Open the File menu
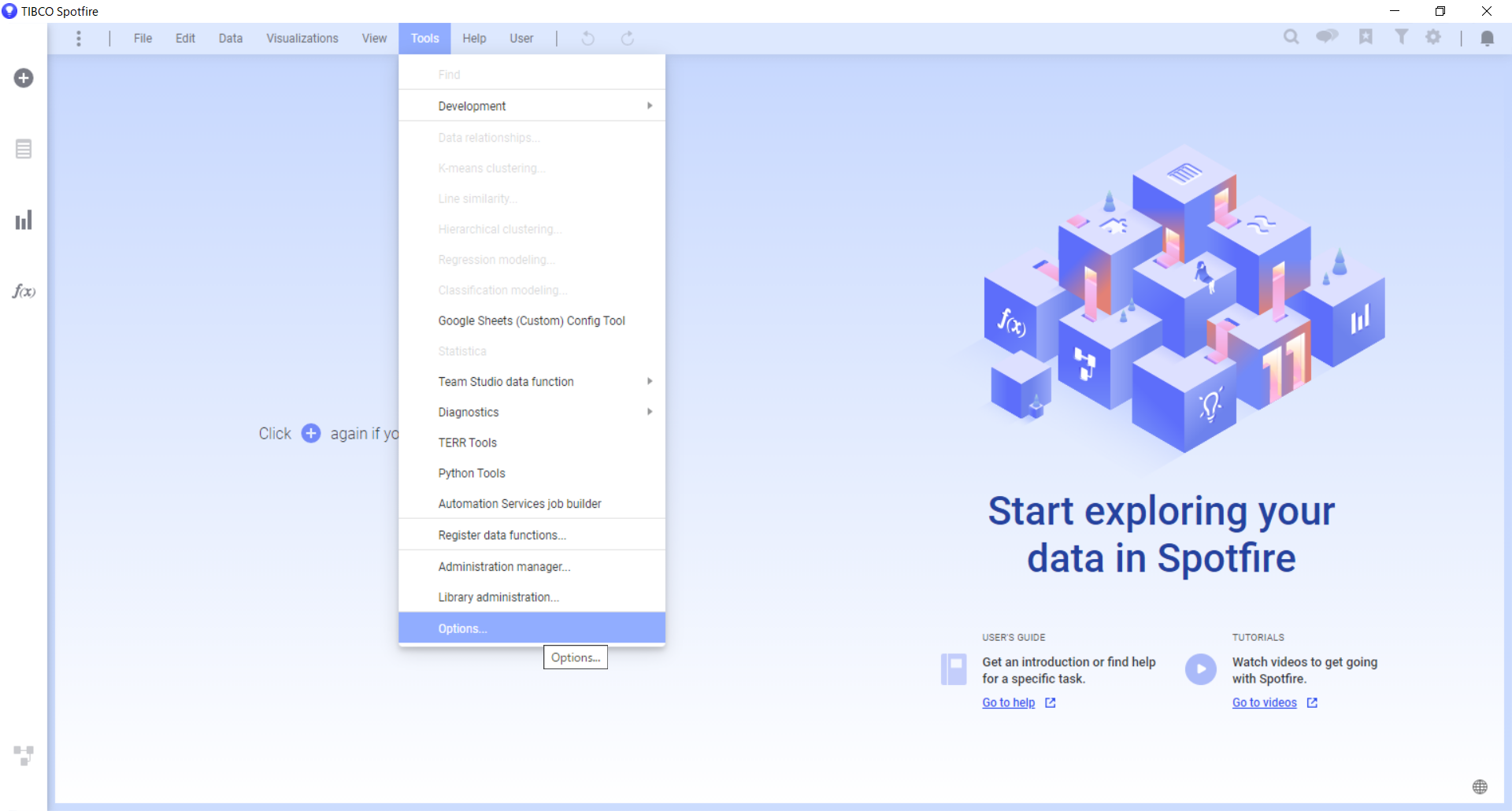The image size is (1512, 811). point(143,39)
